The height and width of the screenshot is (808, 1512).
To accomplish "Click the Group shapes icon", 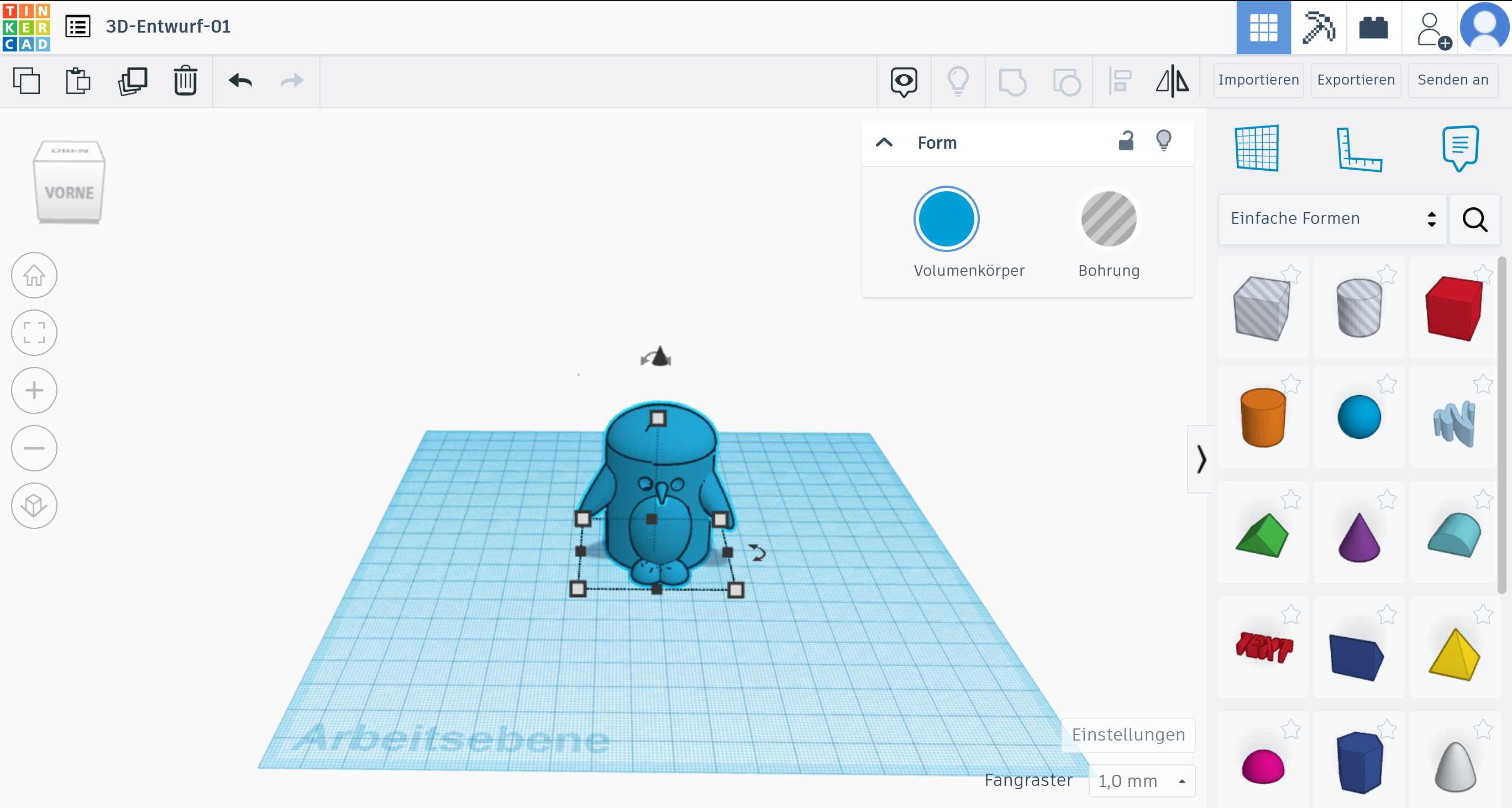I will point(1012,82).
